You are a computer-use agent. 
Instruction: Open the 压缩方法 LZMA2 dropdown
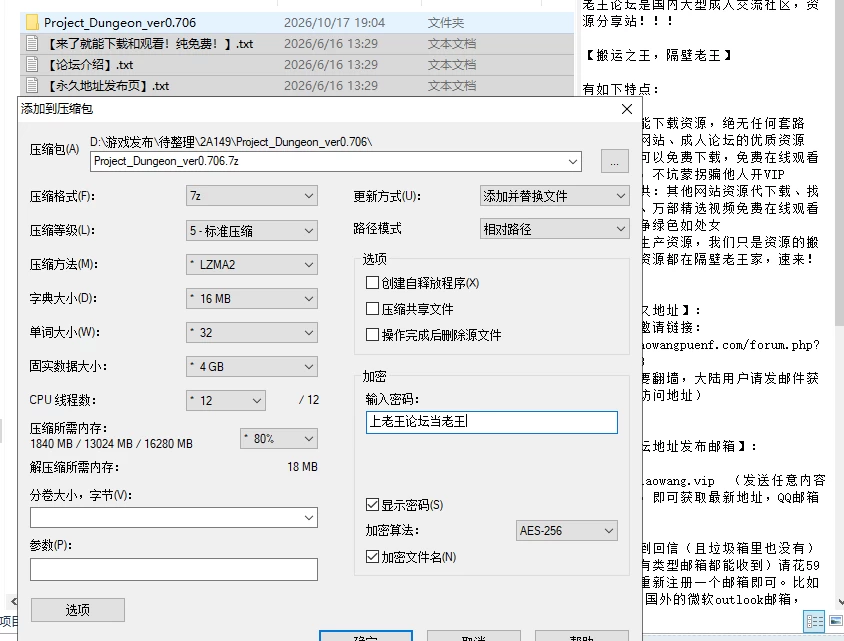pyautogui.click(x=251, y=265)
